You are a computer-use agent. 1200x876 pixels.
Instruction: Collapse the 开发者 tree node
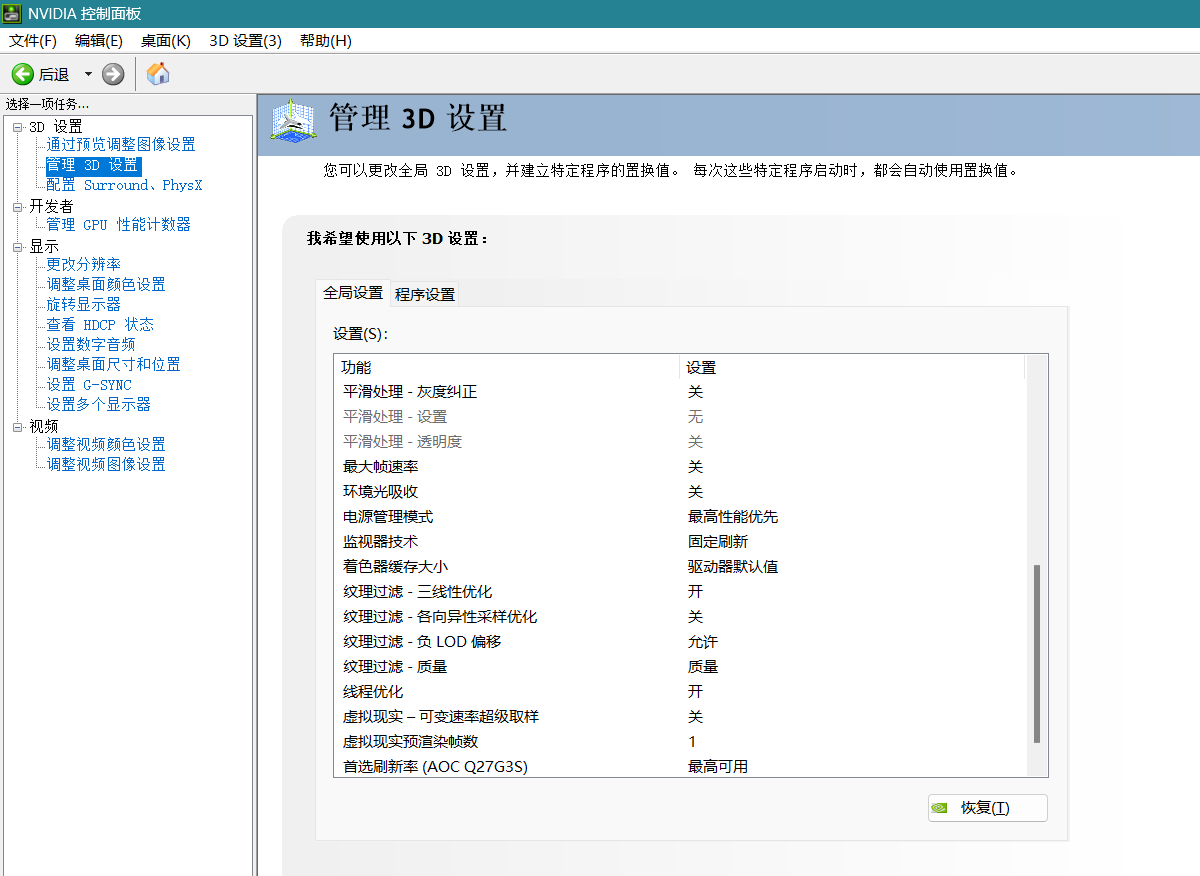pos(18,207)
